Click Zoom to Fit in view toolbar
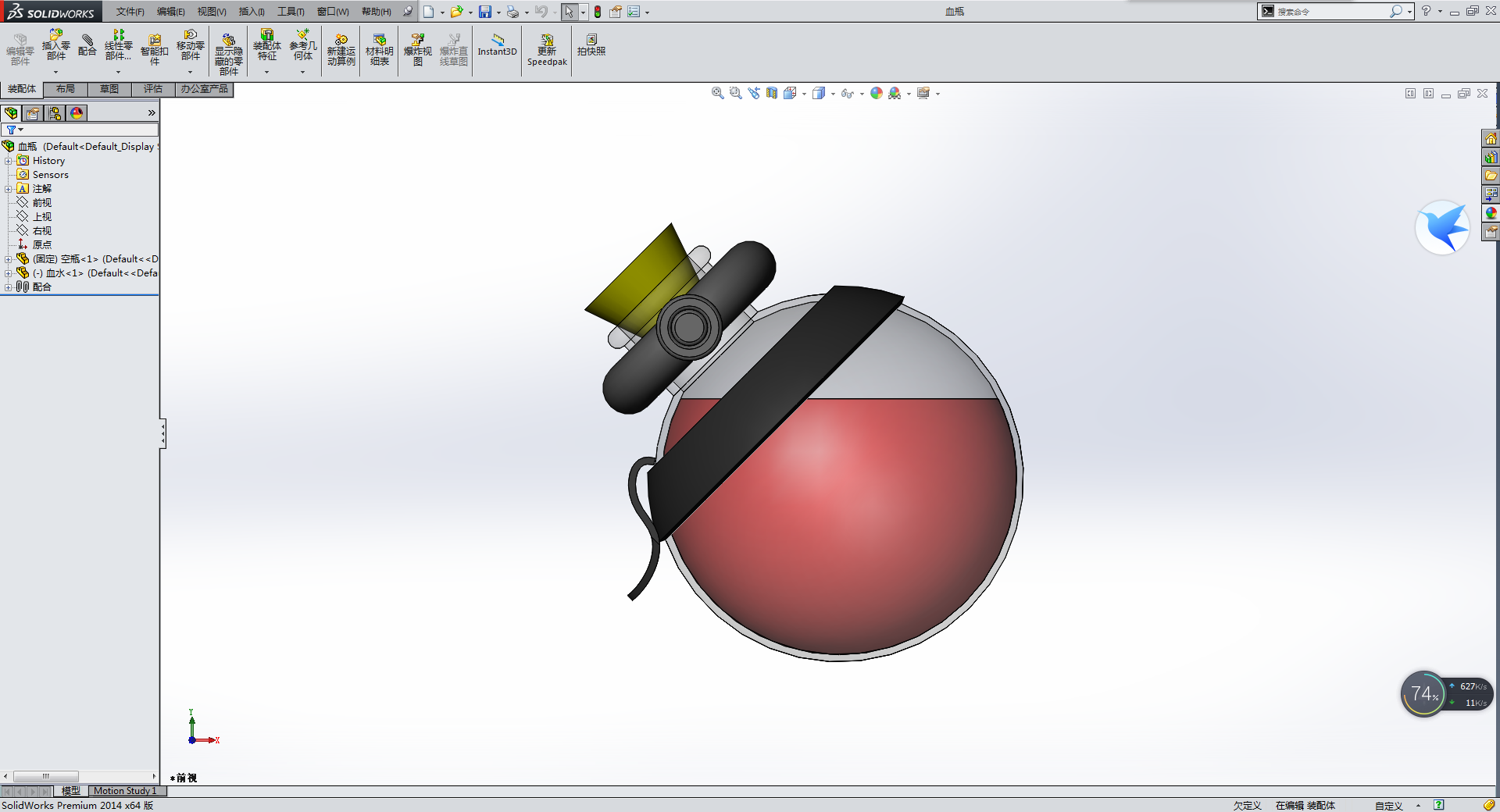Screen dimensions: 1500x812 (717, 93)
